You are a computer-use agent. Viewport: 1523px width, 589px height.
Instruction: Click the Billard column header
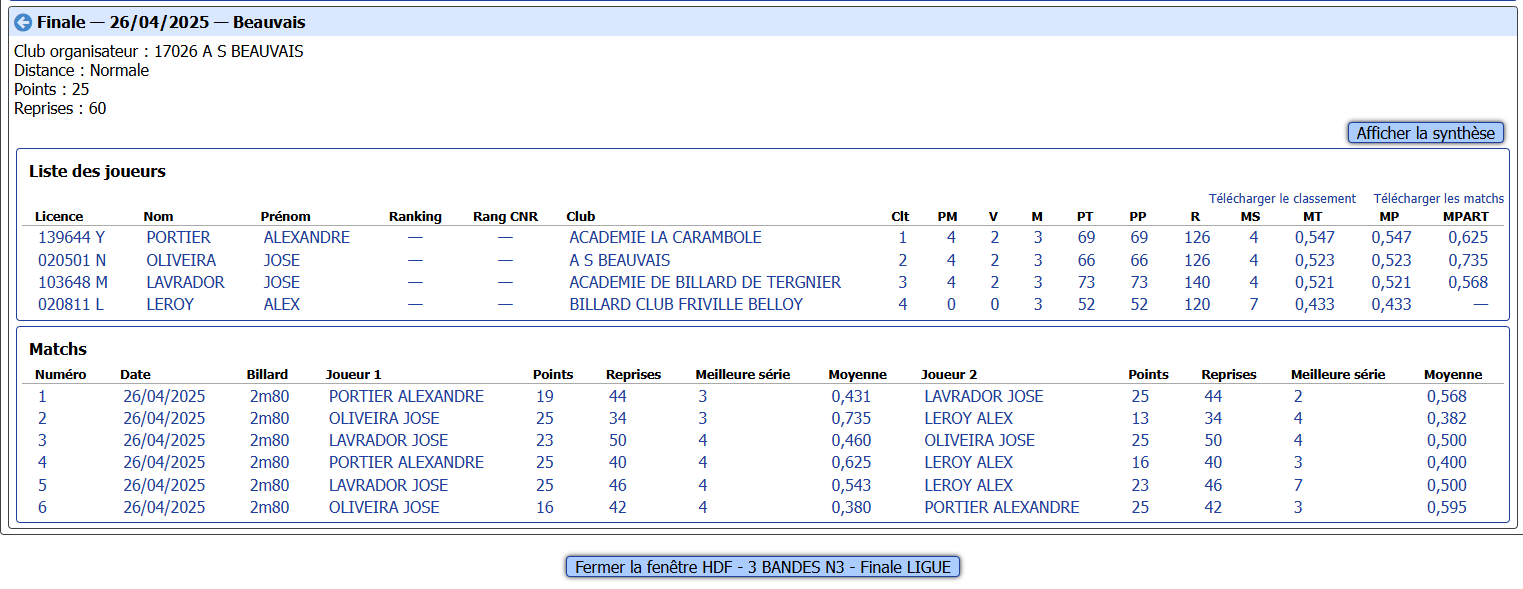click(x=267, y=374)
